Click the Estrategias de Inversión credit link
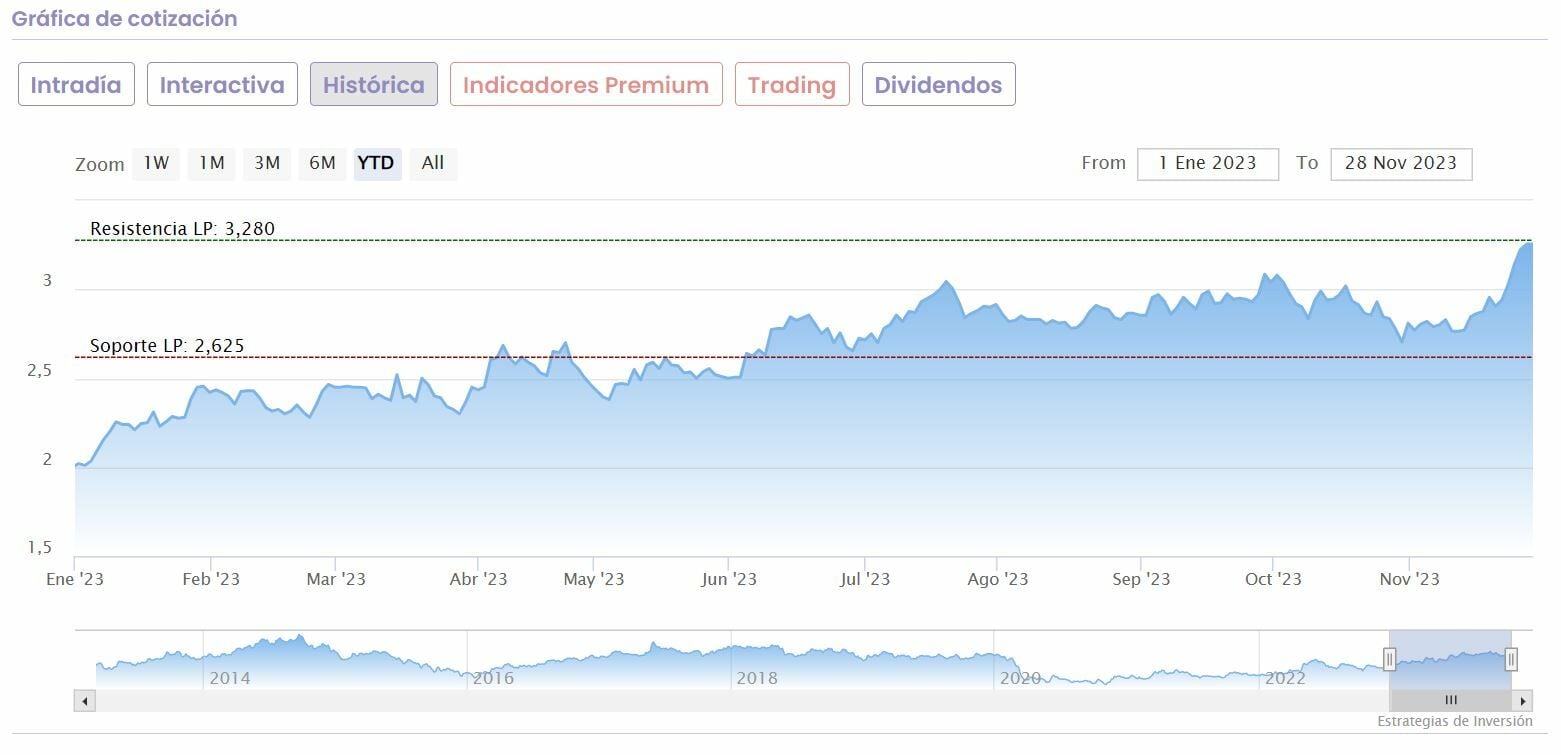The height and width of the screenshot is (755, 1561). click(x=1454, y=721)
